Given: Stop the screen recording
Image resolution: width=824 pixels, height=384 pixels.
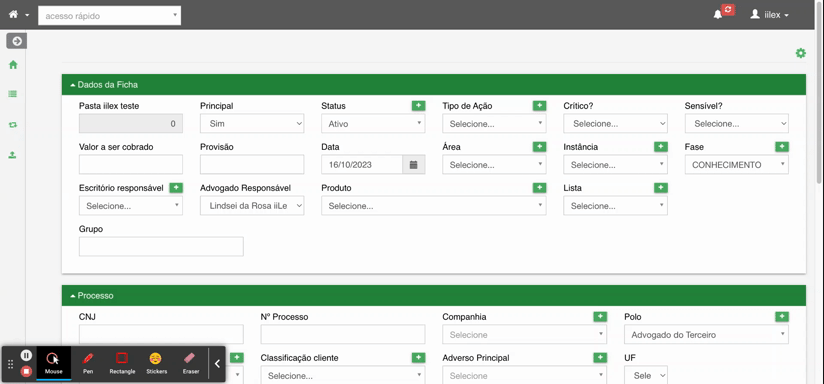Looking at the screenshot, I should coord(27,371).
